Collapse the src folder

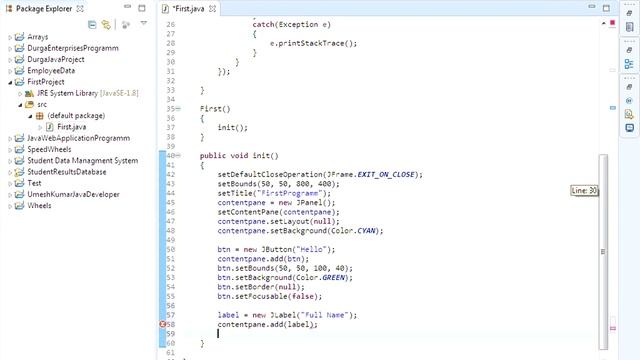[x=20, y=105]
